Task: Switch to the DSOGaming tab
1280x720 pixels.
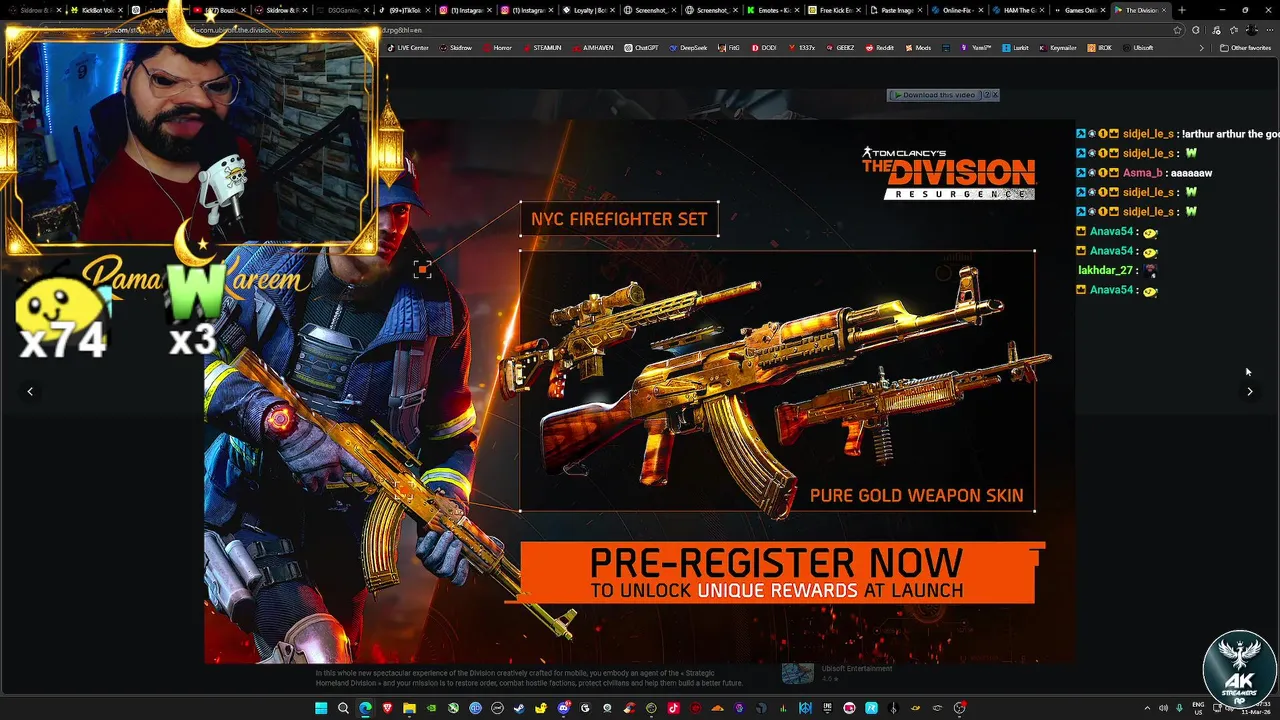Action: click(x=343, y=10)
